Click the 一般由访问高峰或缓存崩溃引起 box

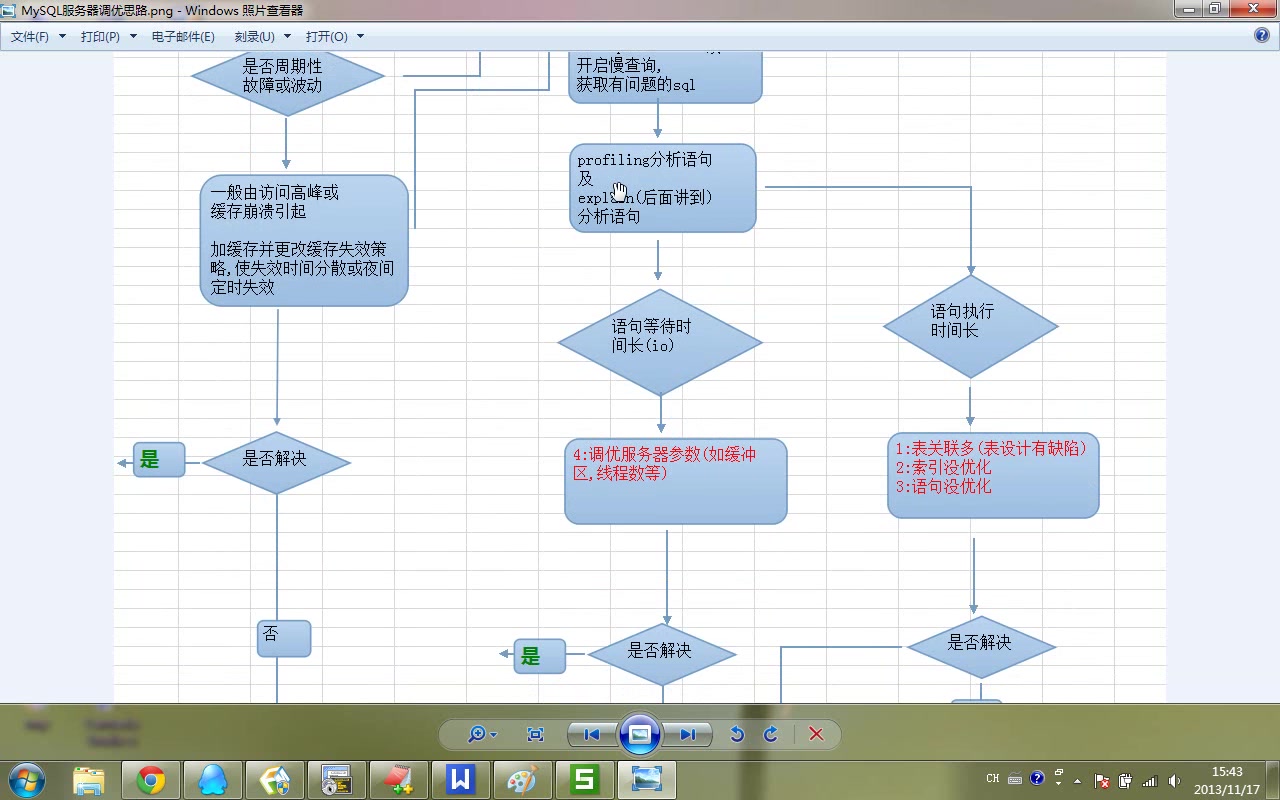[304, 240]
